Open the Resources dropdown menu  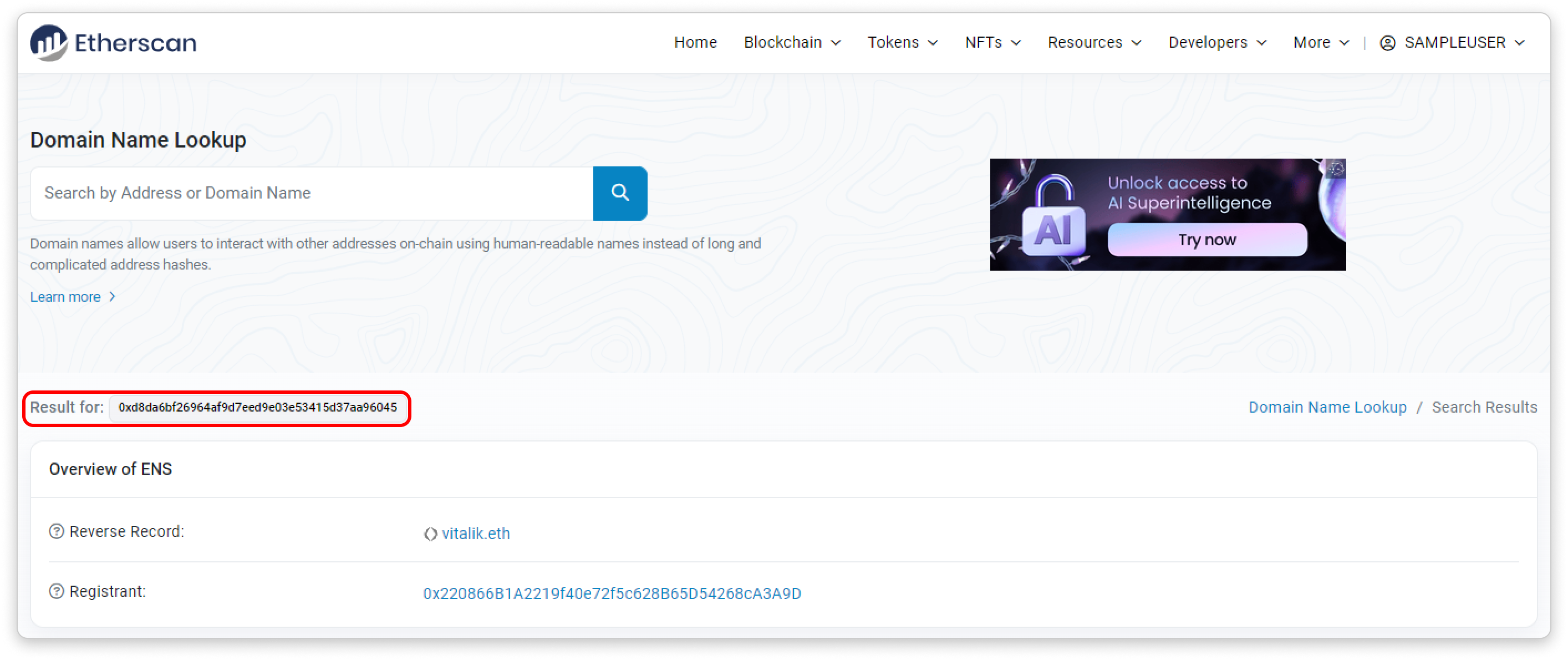(x=1094, y=43)
